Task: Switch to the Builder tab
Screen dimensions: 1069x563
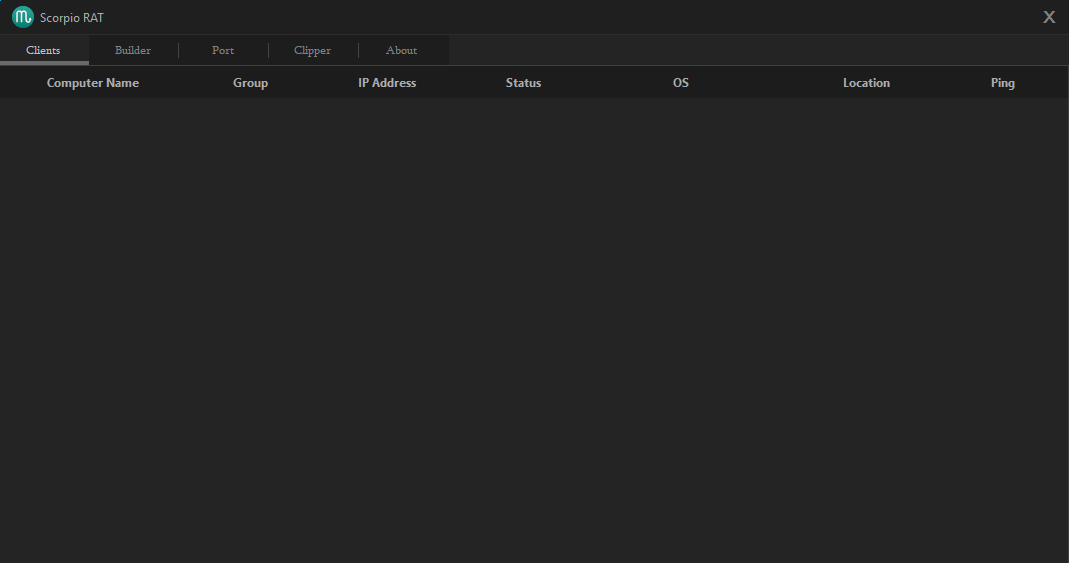Action: point(133,50)
